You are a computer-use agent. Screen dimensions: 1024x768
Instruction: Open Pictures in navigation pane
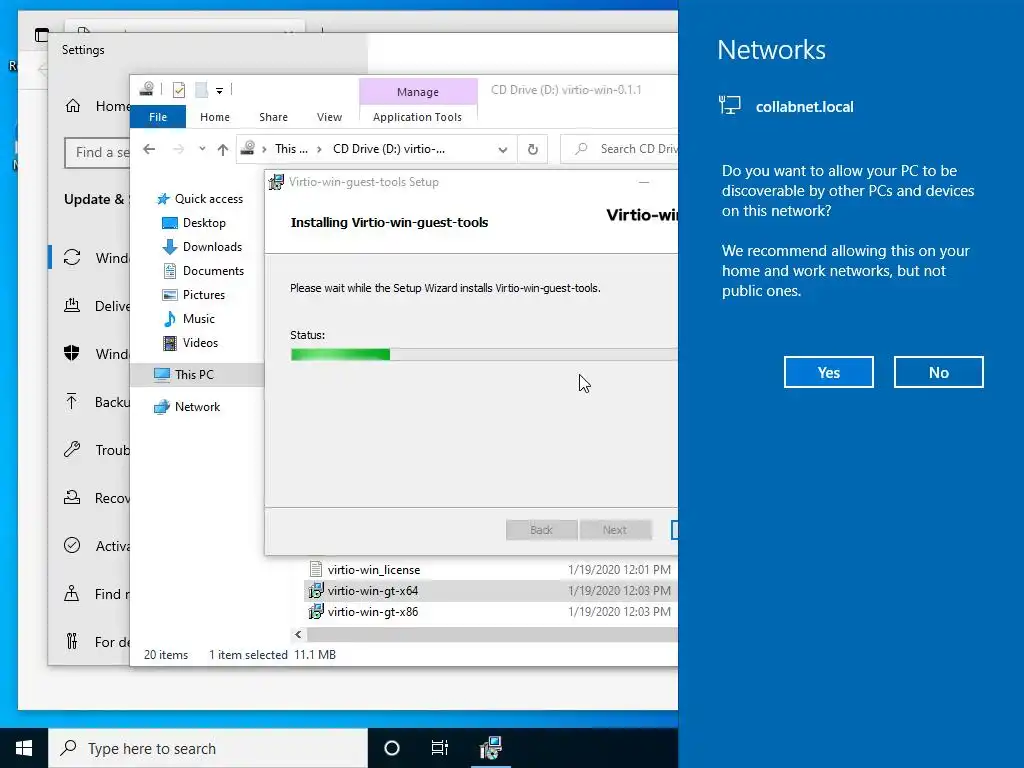(193, 295)
